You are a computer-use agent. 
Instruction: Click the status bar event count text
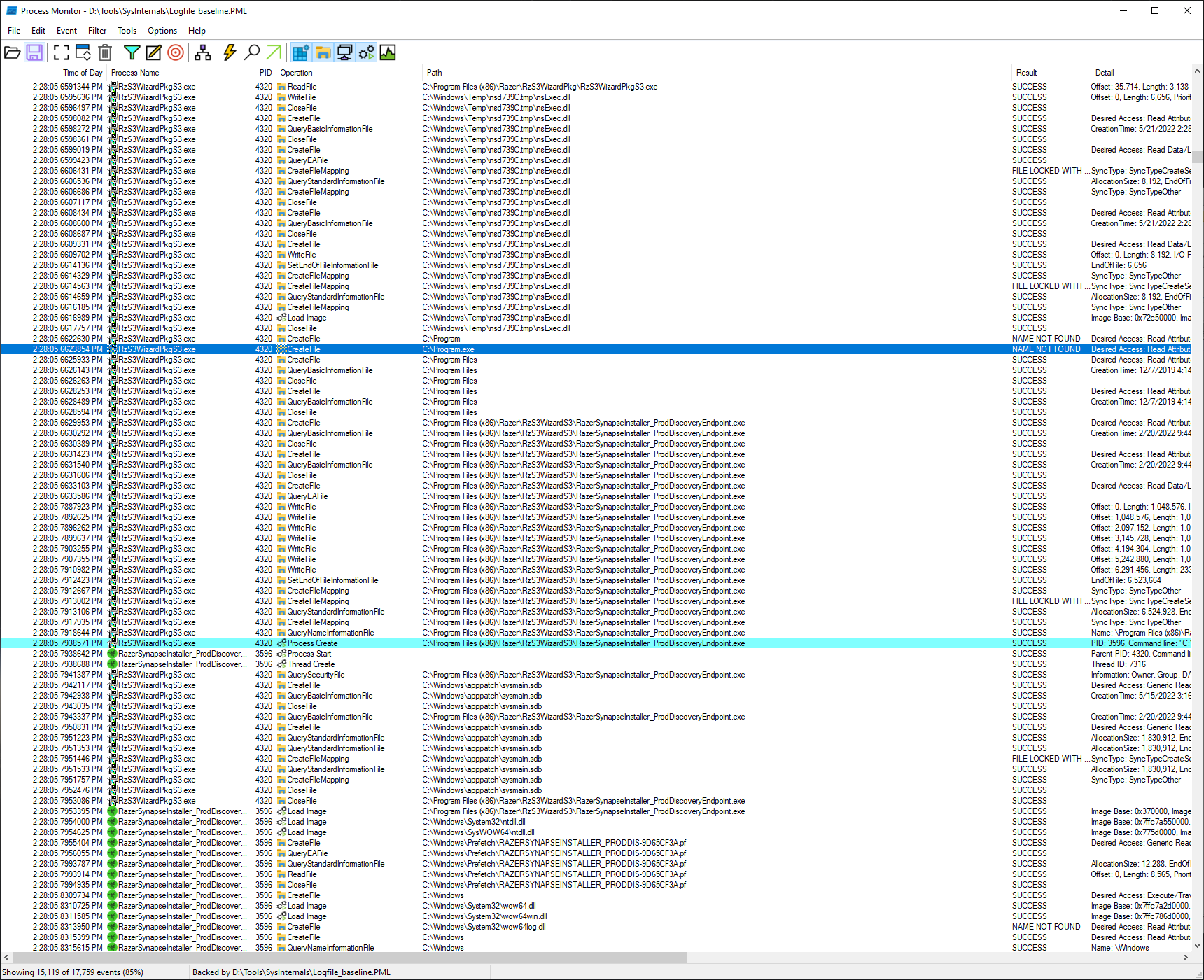pos(73,972)
